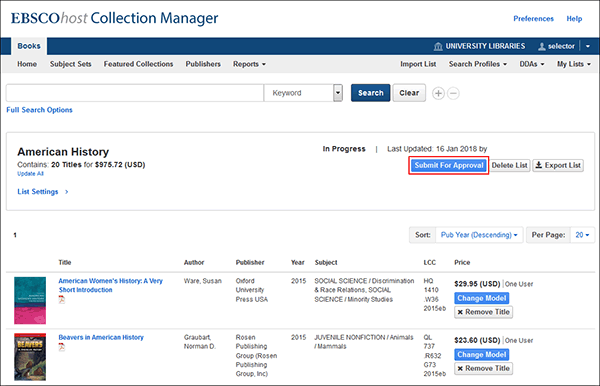Screen dimensions: 600x386
Task: Open the Per Page 20 dropdown
Action: pyautogui.click(x=582, y=235)
